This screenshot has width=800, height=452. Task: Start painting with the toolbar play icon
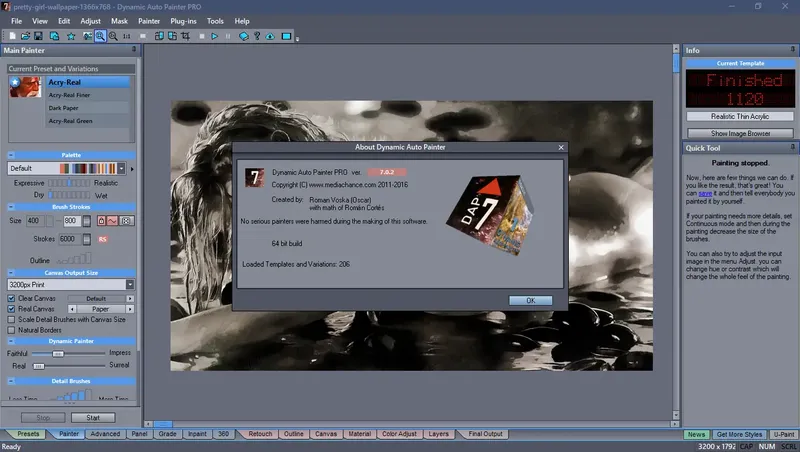pyautogui.click(x=215, y=36)
